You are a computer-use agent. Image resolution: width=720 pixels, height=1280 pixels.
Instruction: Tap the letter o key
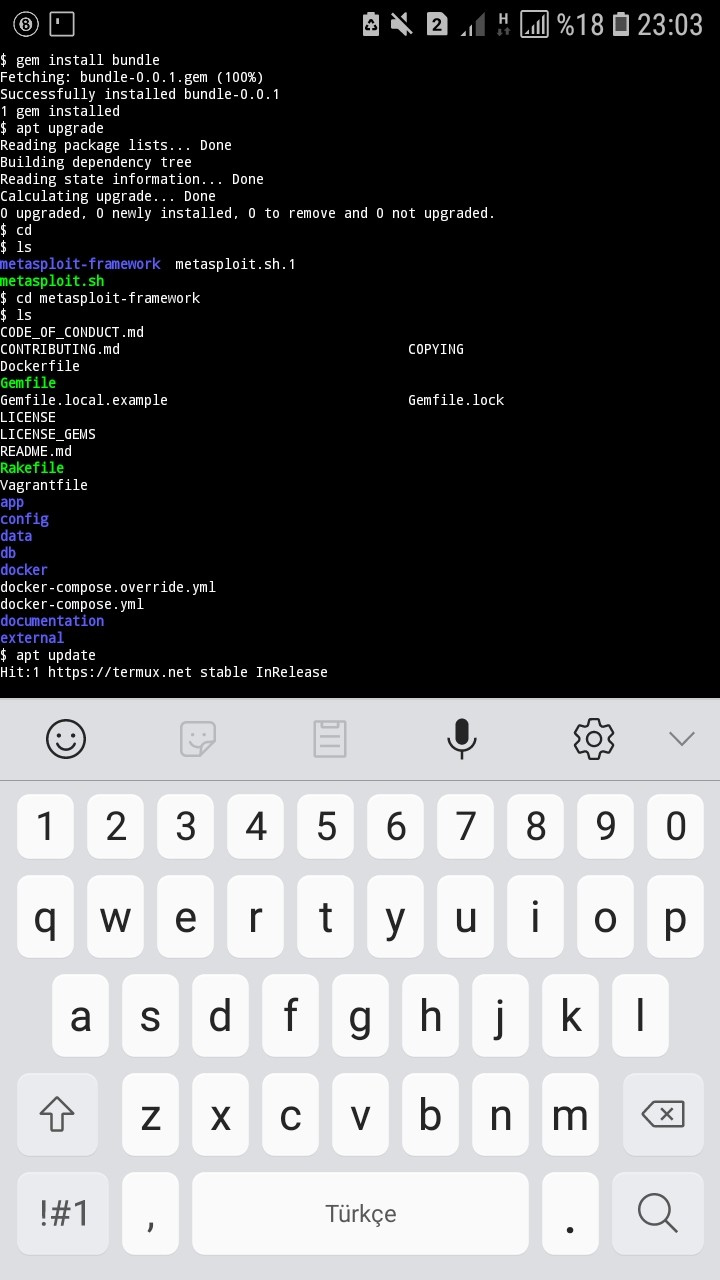[606, 917]
